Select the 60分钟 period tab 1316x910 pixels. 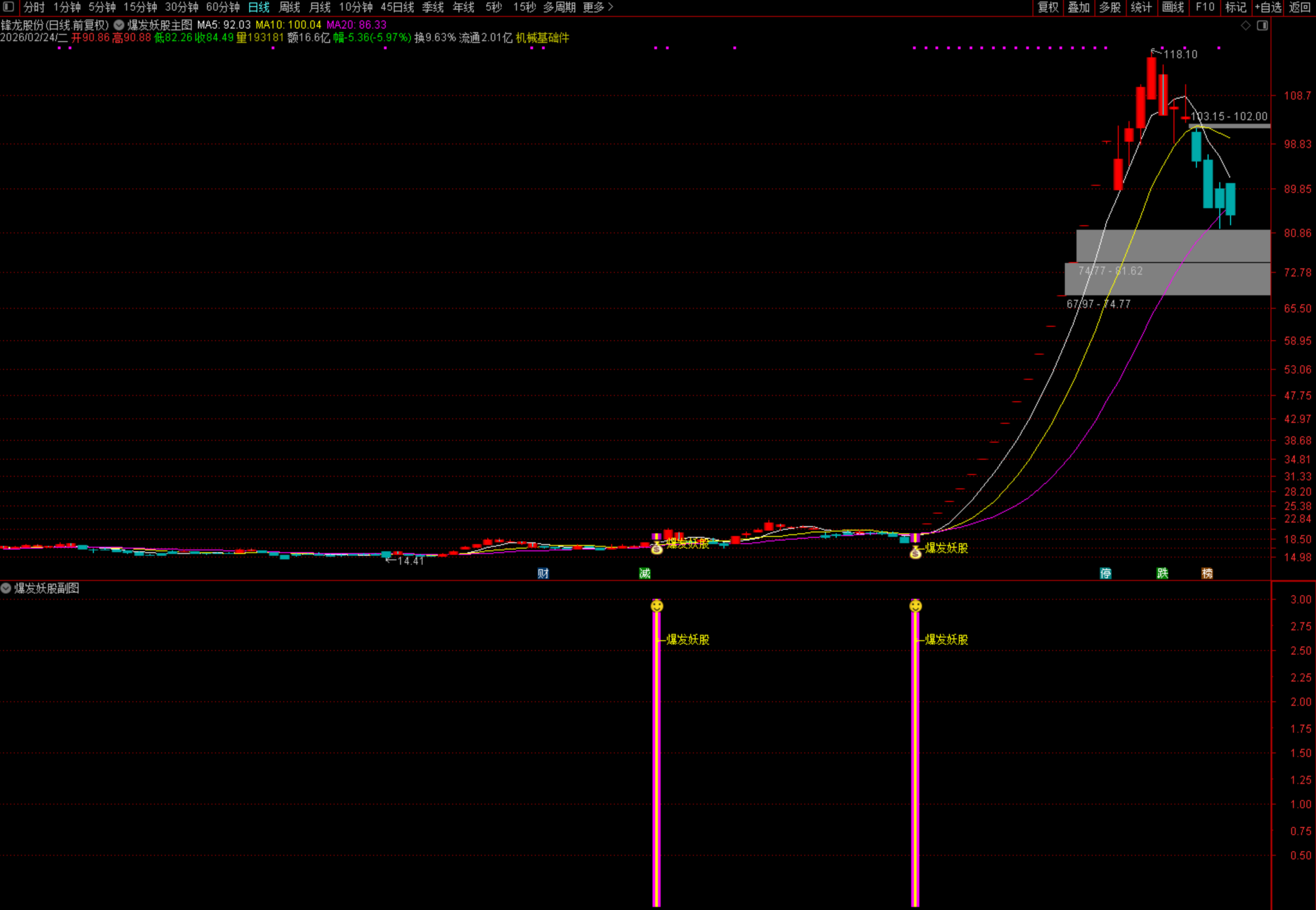[x=222, y=7]
